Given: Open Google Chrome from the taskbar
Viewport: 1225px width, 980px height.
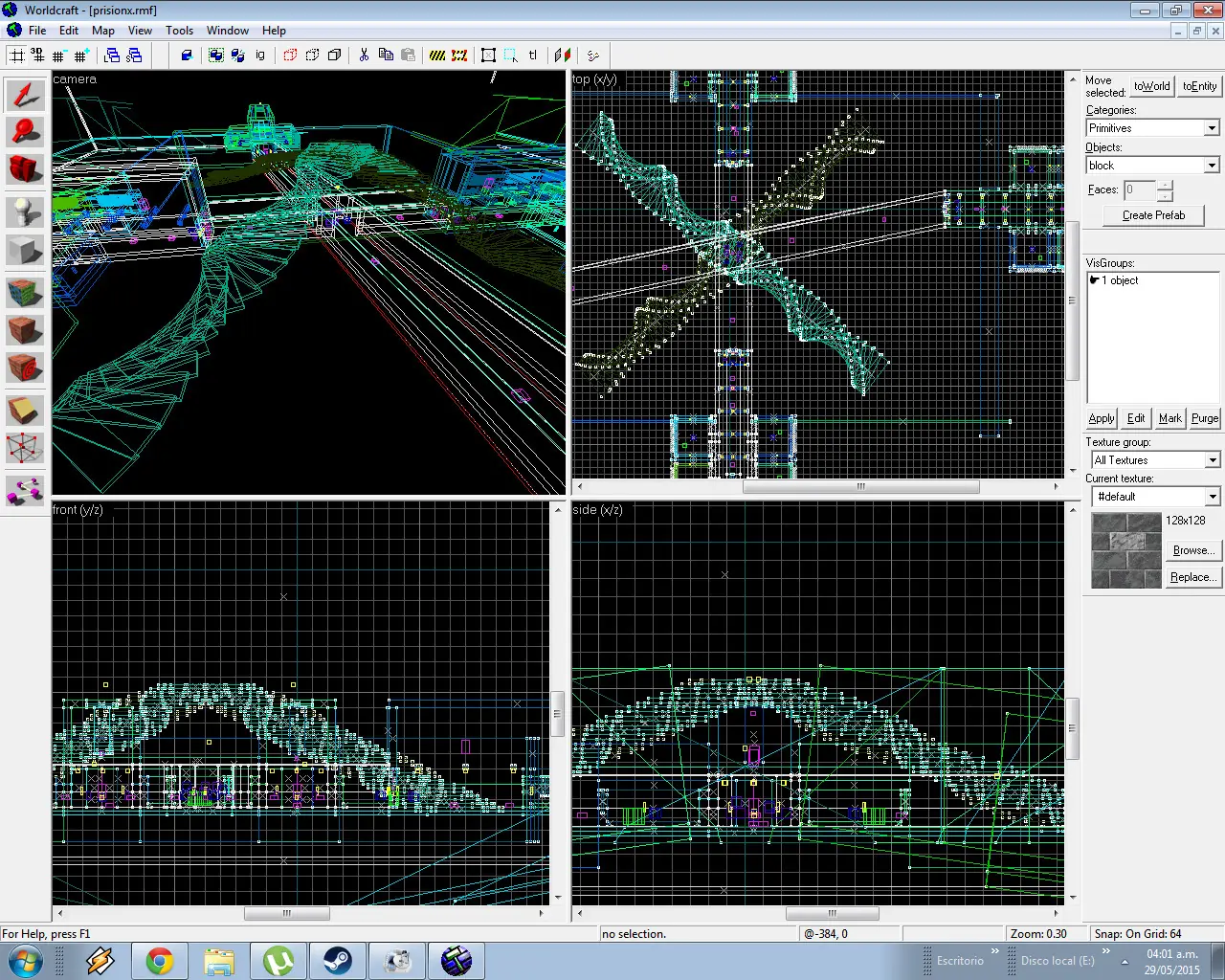Looking at the screenshot, I should click(160, 961).
